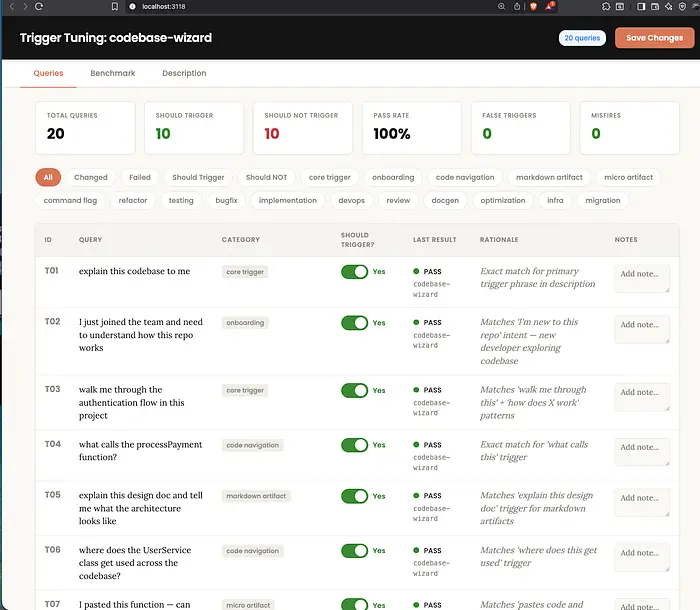The width and height of the screenshot is (700, 610).
Task: Click the share icon in address bar
Action: [x=516, y=6]
